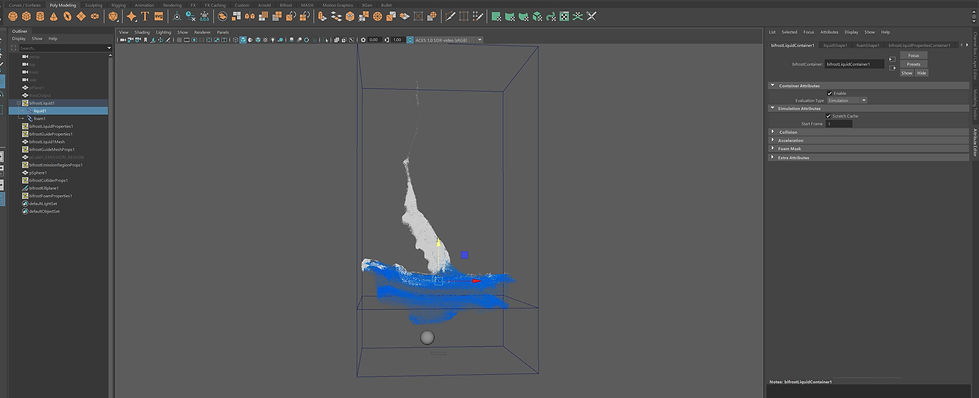Click the highlighted blue shading icon in viewport toolbar
Viewport: 979px width, 398px height.
(x=243, y=39)
